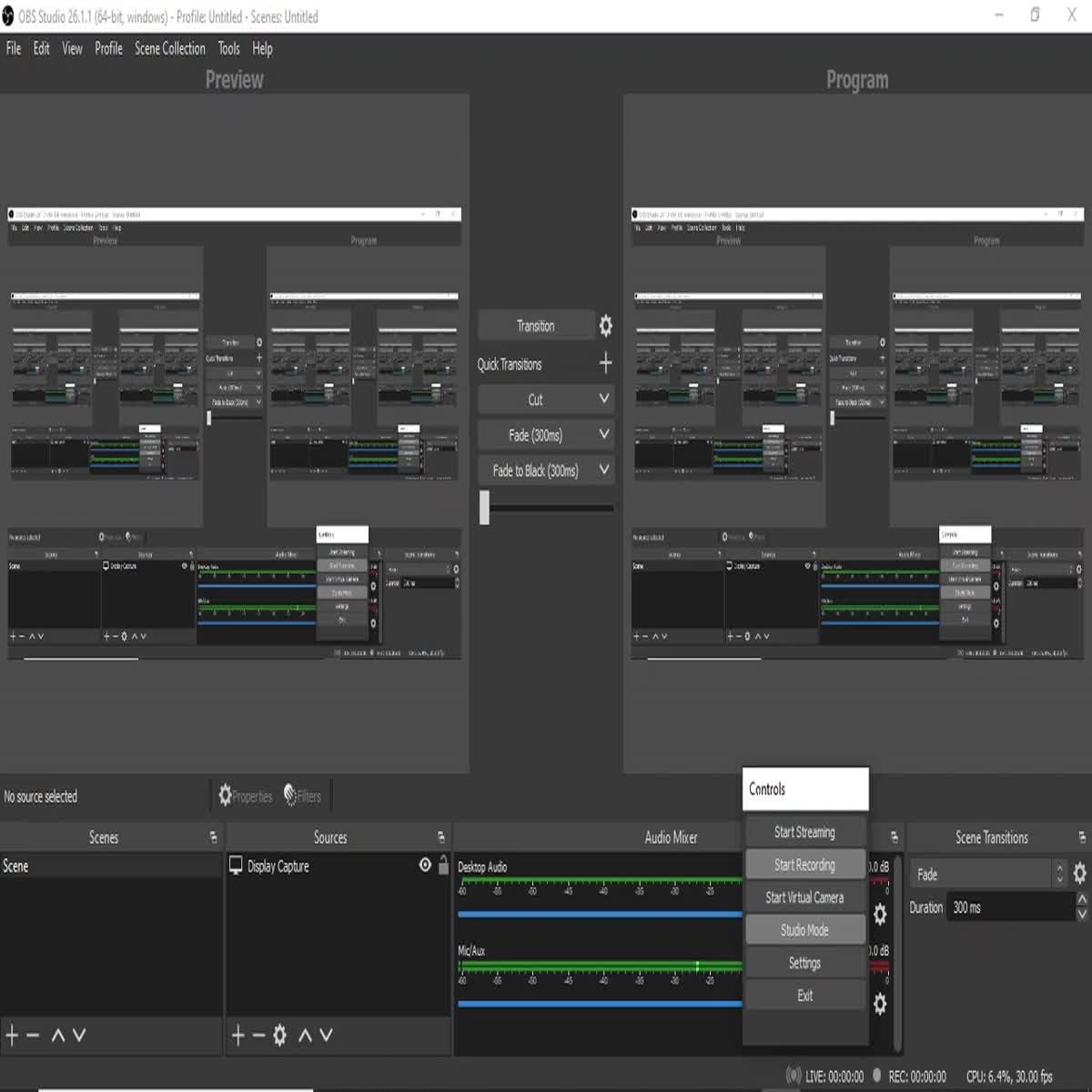
Task: Add a new scene with plus icon
Action: (12, 1035)
